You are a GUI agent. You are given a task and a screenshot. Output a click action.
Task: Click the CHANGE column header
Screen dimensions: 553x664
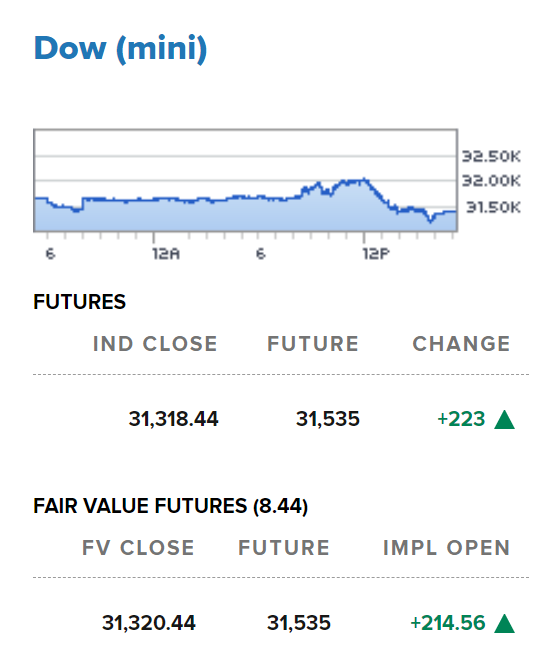tap(462, 344)
